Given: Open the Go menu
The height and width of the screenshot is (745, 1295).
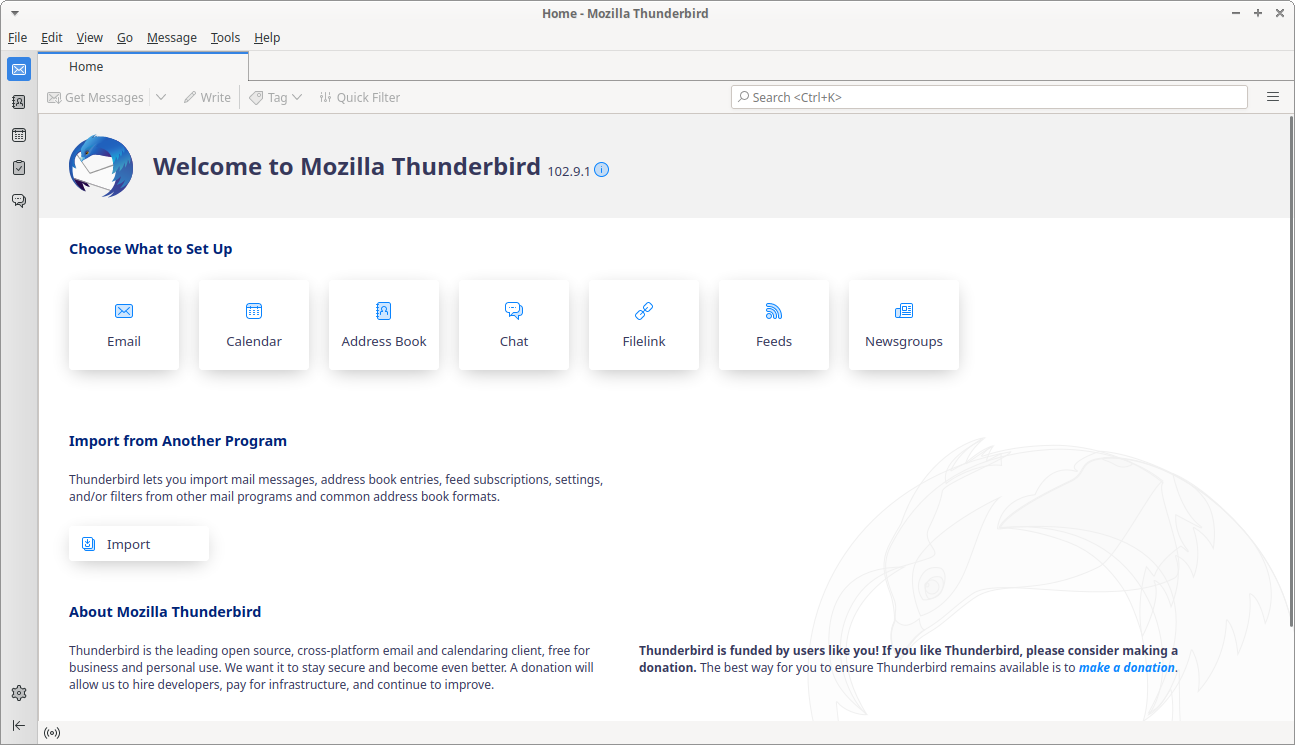Looking at the screenshot, I should [x=125, y=37].
